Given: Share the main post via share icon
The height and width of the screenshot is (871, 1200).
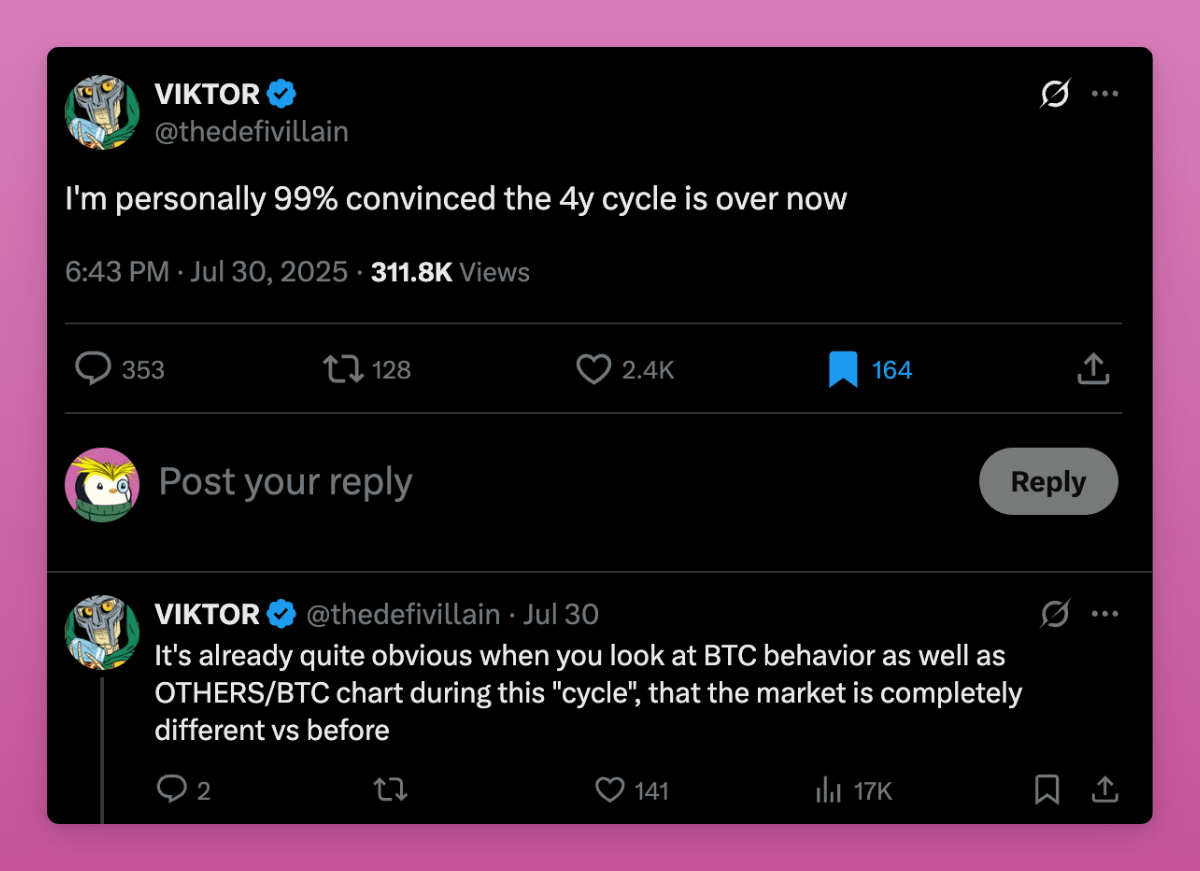Looking at the screenshot, I should click(1093, 369).
